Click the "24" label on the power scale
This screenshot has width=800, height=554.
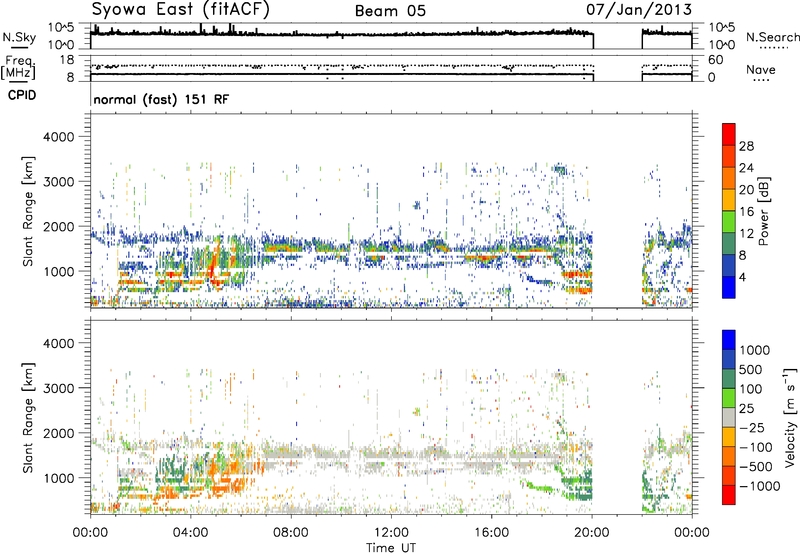pyautogui.click(x=746, y=168)
